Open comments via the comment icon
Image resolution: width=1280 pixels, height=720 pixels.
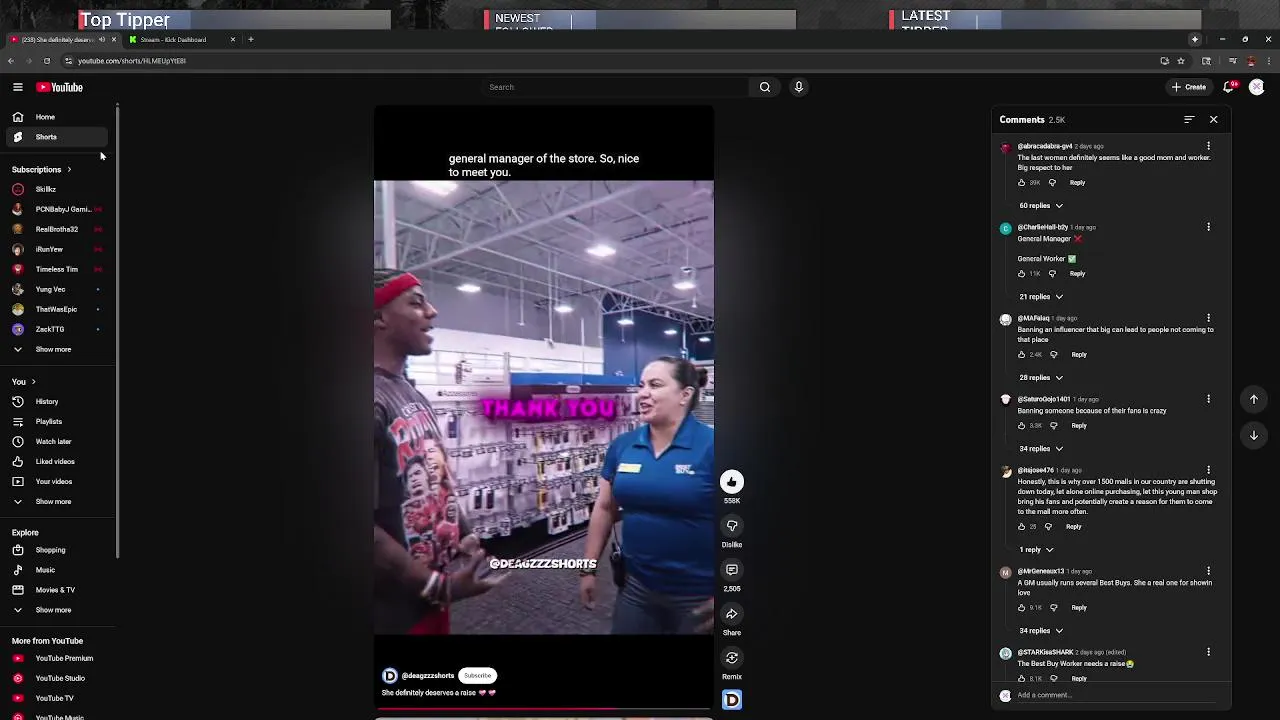pyautogui.click(x=732, y=570)
